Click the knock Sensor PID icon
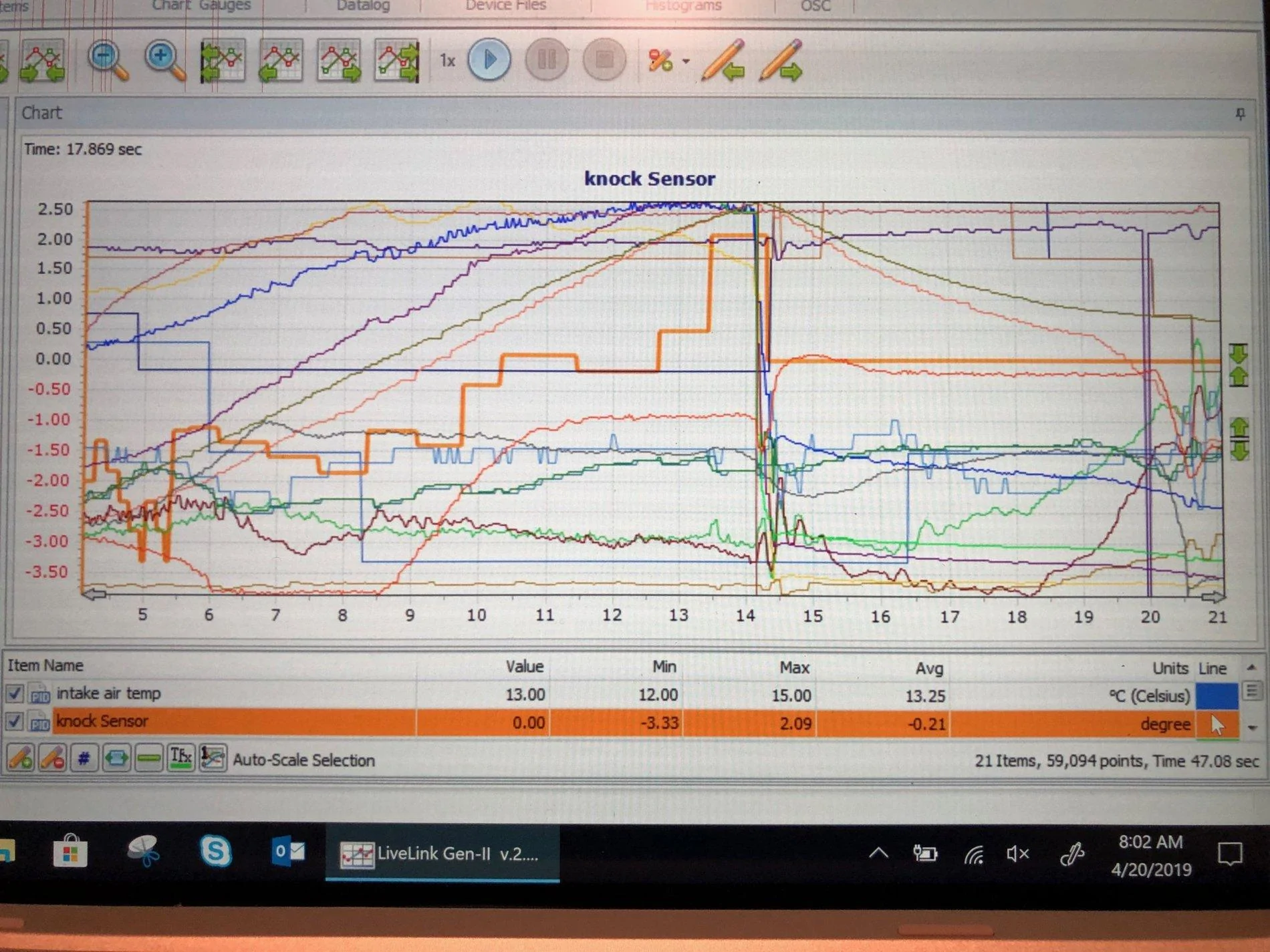Screen dimensions: 1270x952 coord(39,722)
